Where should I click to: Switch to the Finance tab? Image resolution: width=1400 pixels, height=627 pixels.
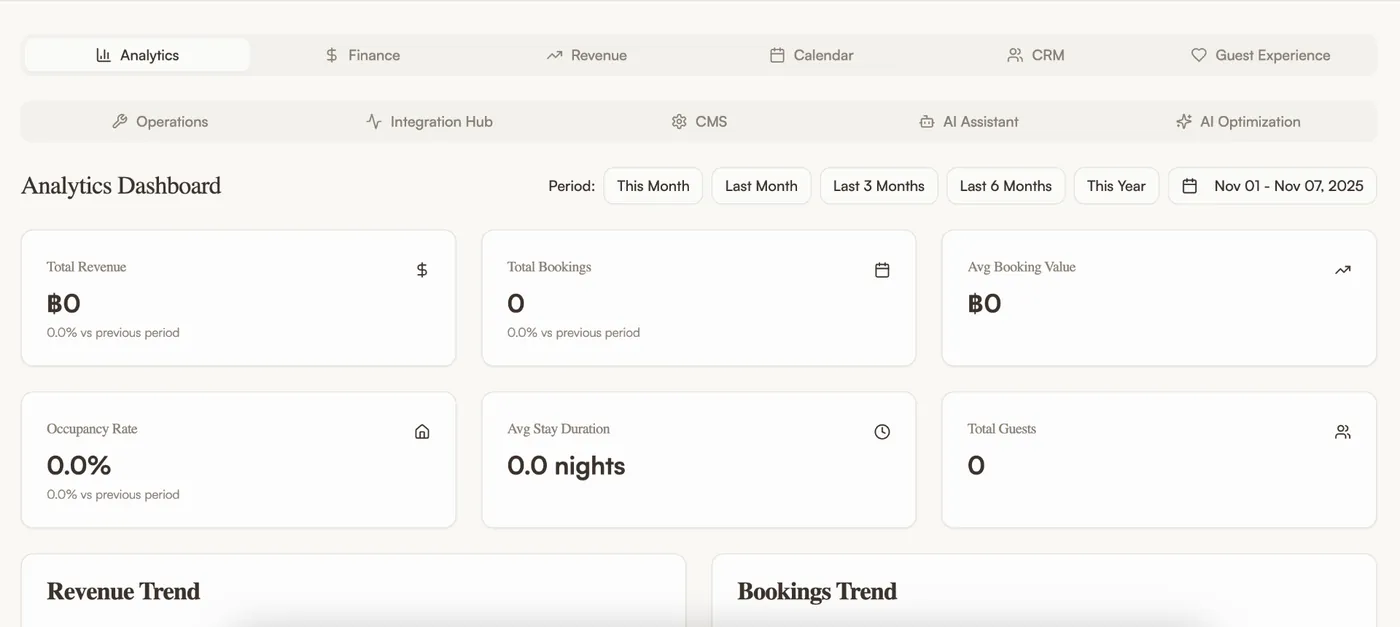pyautogui.click(x=362, y=55)
